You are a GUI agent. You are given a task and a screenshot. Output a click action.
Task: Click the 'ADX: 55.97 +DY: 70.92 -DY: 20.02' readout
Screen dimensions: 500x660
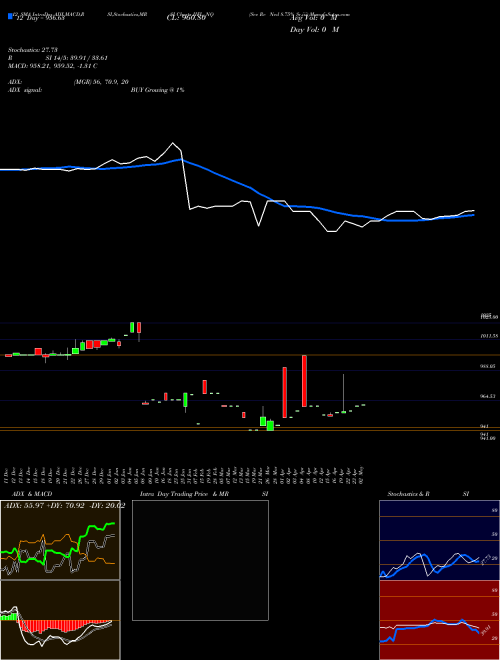[64, 506]
